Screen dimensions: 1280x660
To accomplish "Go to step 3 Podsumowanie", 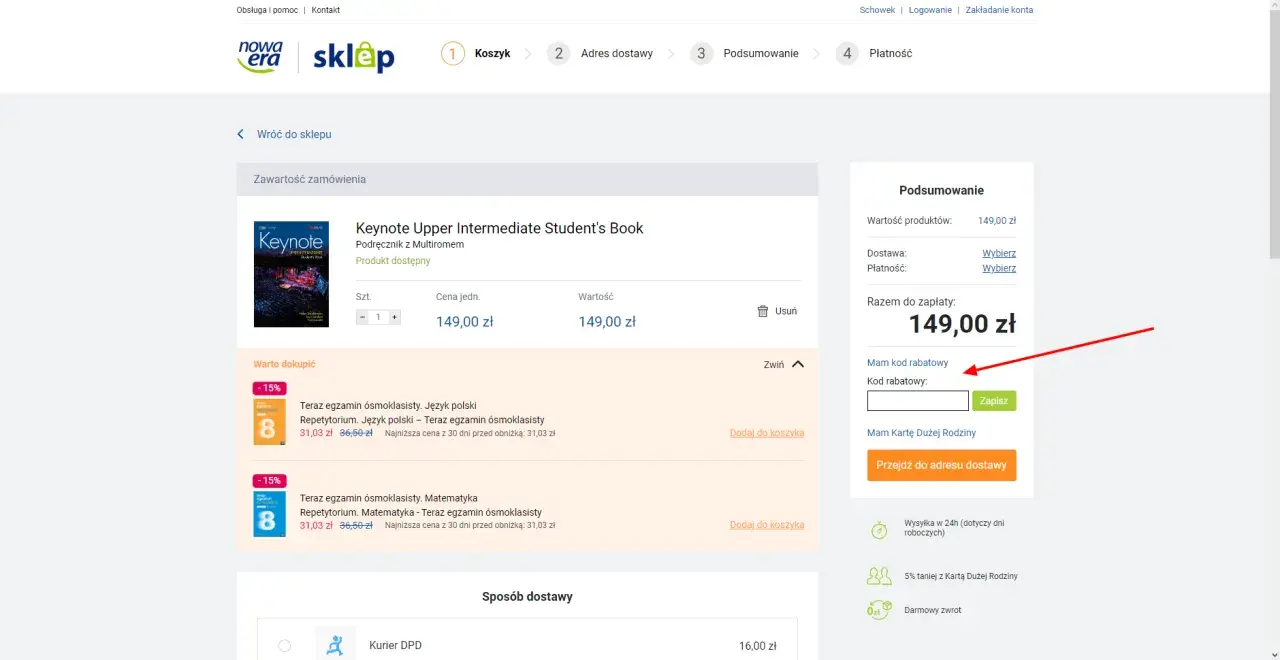I will tap(744, 53).
